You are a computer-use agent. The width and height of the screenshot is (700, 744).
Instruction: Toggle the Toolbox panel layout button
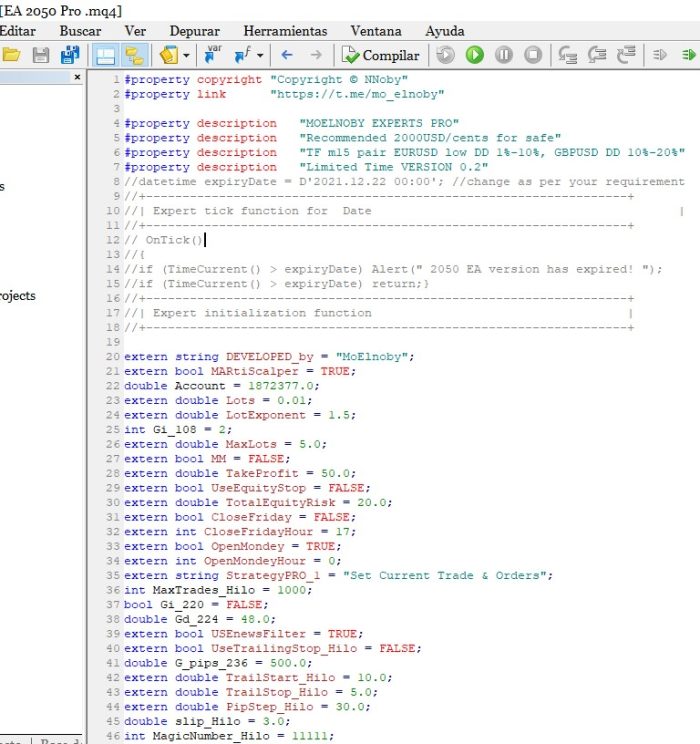coord(105,56)
